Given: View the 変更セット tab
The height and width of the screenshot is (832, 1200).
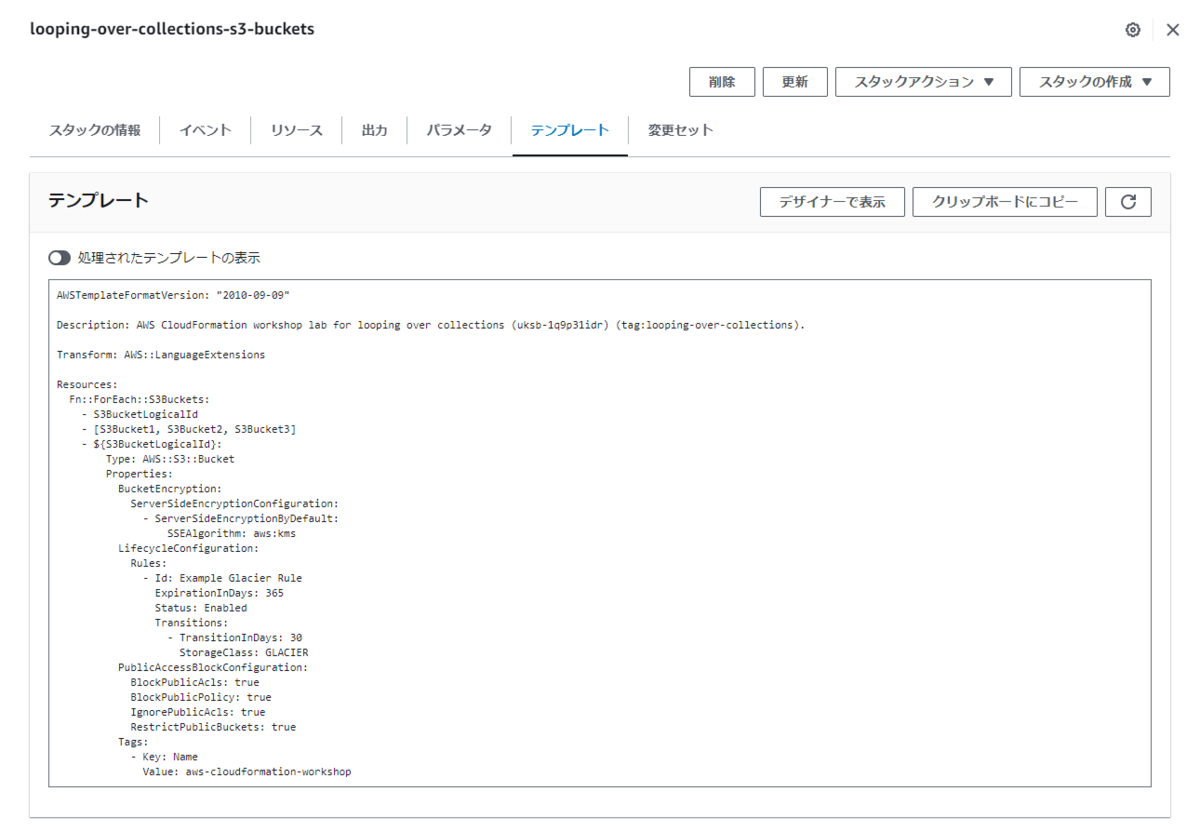Looking at the screenshot, I should 679,129.
